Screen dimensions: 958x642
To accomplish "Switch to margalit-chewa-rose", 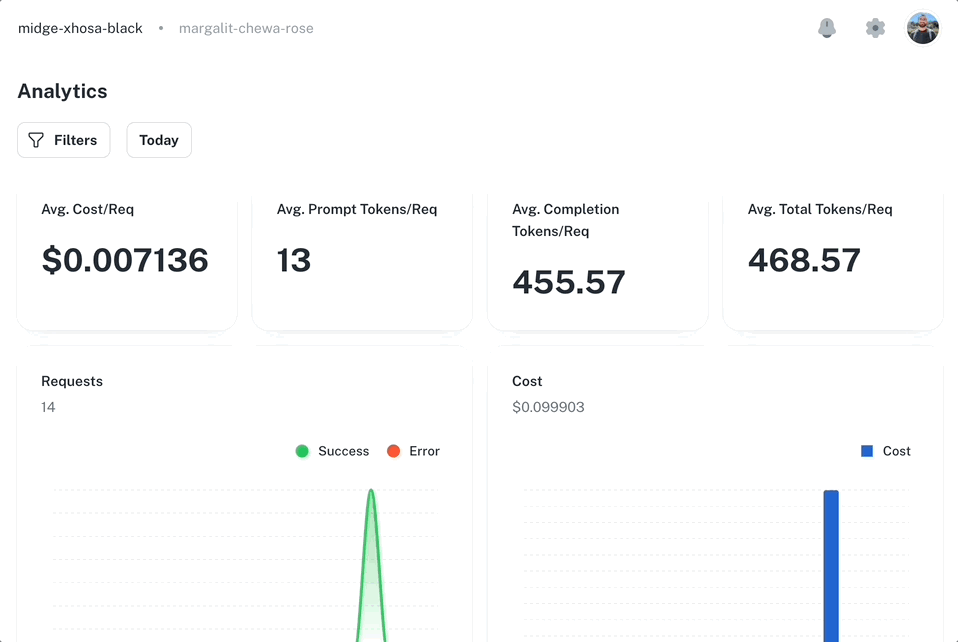I will tap(246, 28).
